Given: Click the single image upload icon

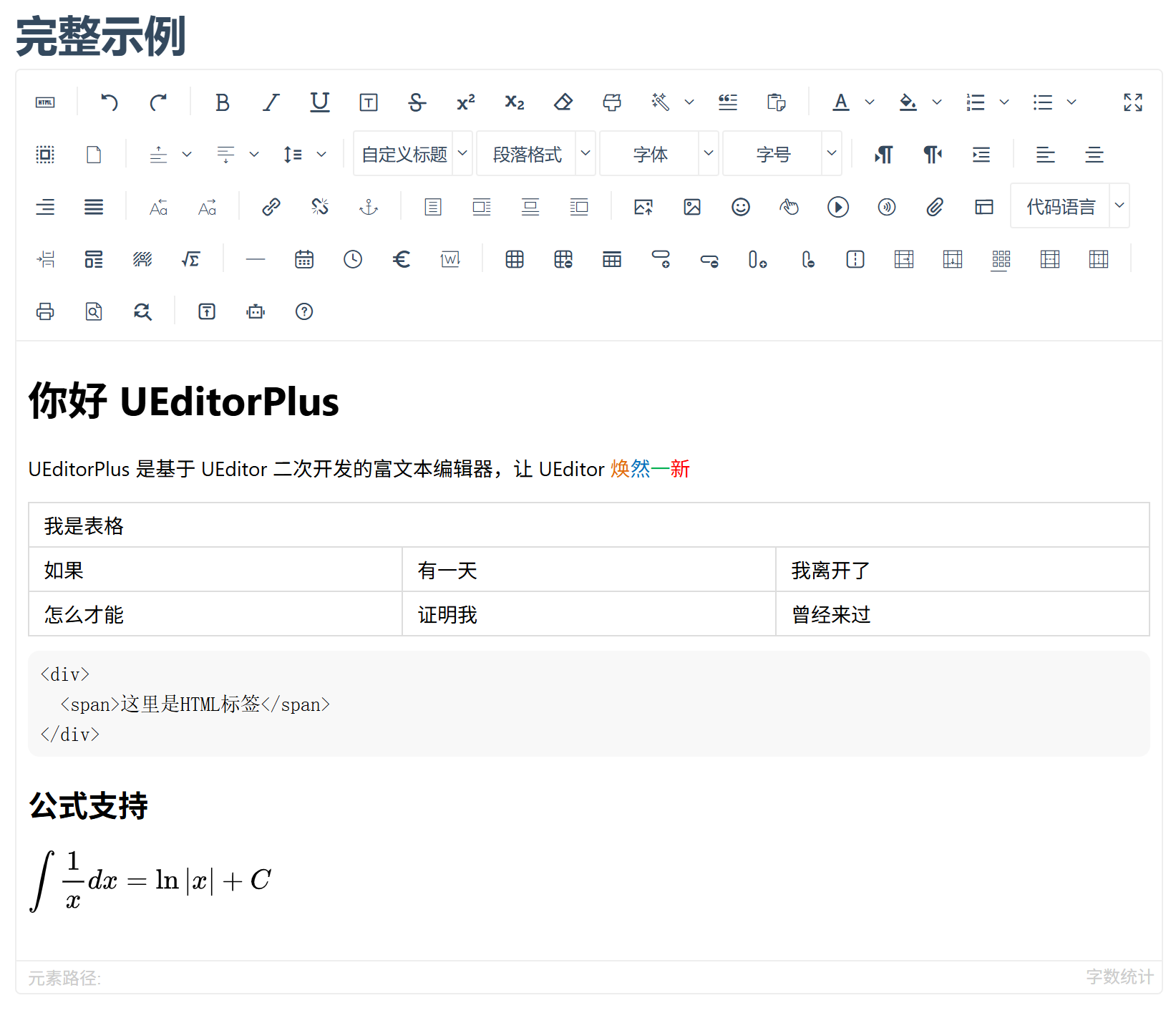Looking at the screenshot, I should [643, 207].
